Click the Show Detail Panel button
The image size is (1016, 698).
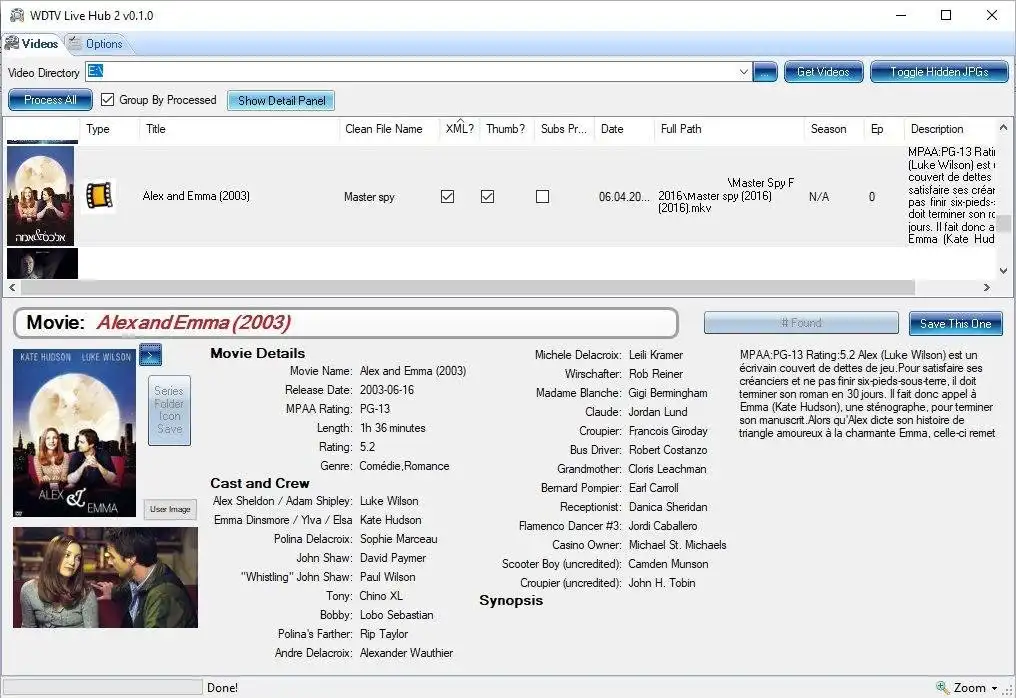[281, 100]
